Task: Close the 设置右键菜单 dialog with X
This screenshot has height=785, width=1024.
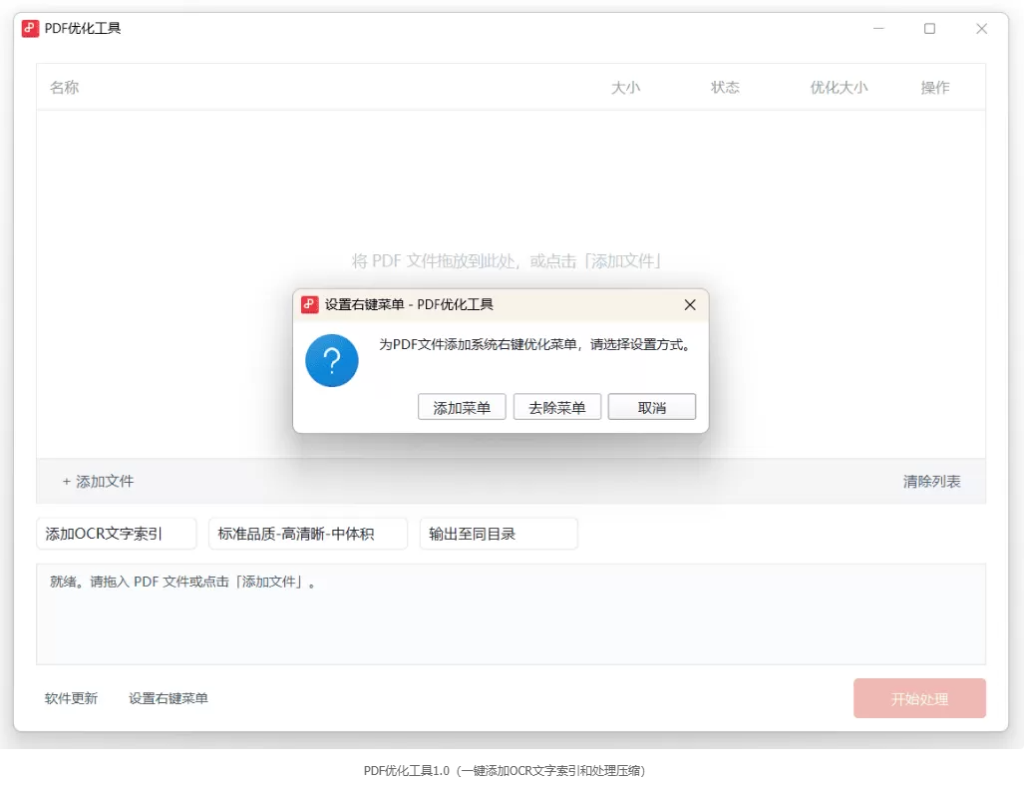Action: pyautogui.click(x=690, y=305)
